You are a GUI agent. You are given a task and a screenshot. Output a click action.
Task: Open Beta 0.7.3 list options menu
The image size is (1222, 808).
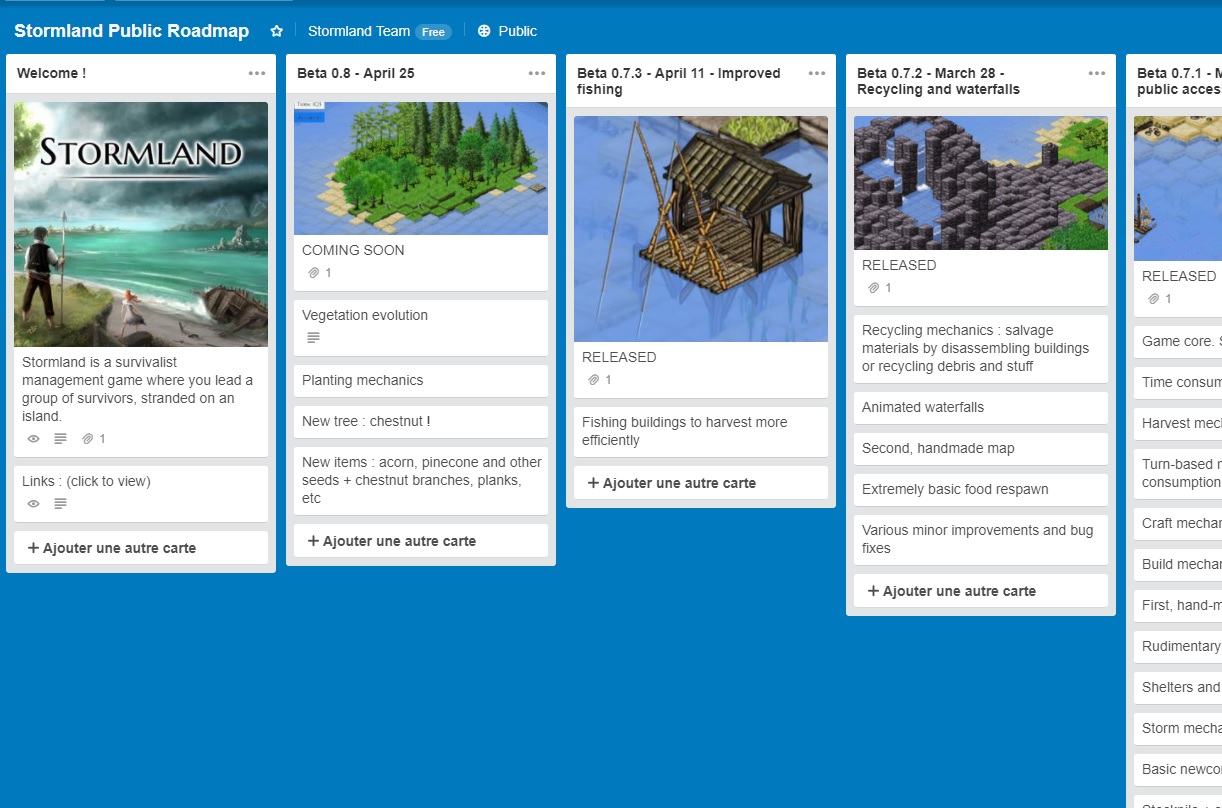(x=817, y=73)
